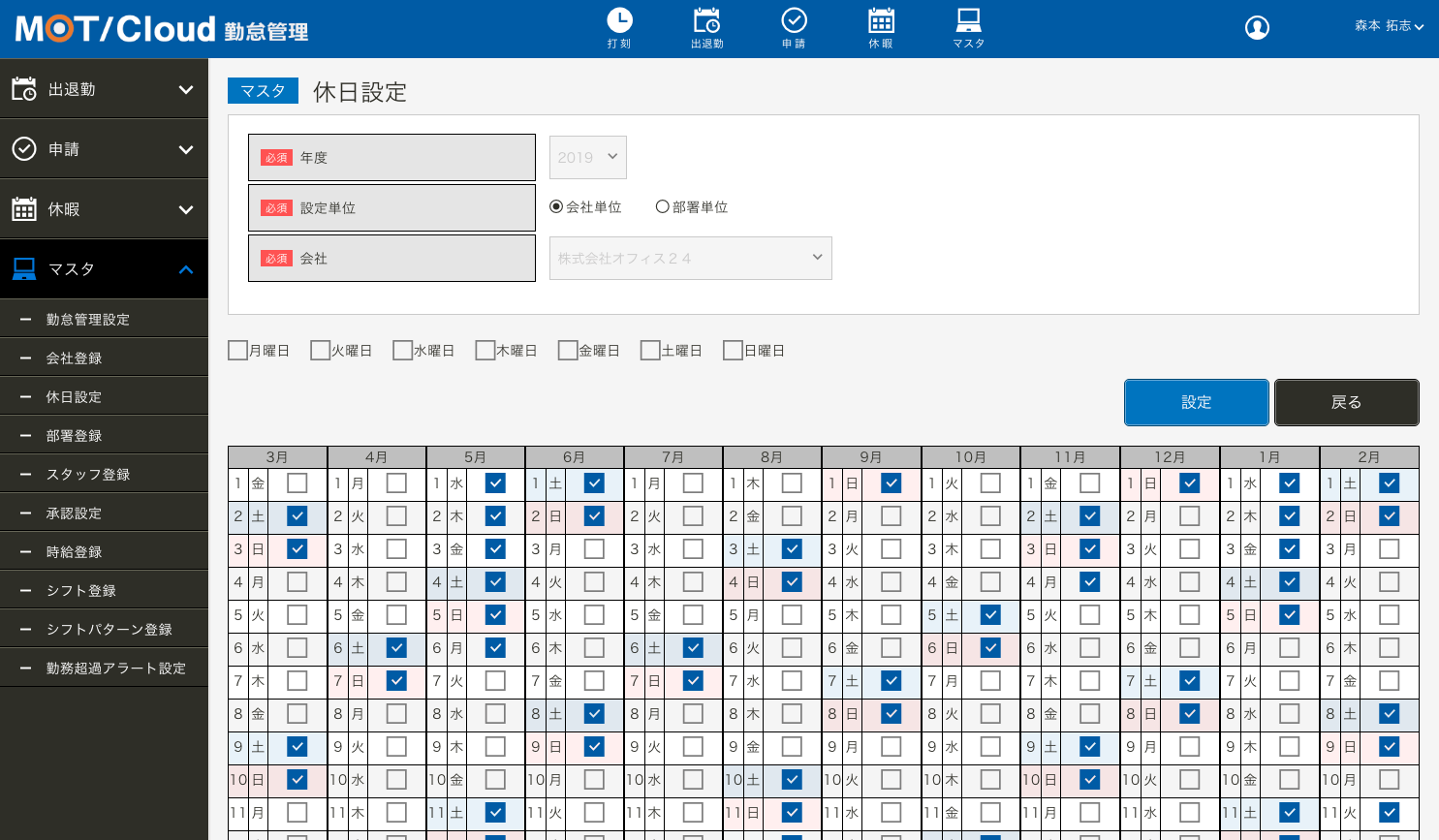
Task: Click the 申請 checkmark icon in header
Action: 794,21
